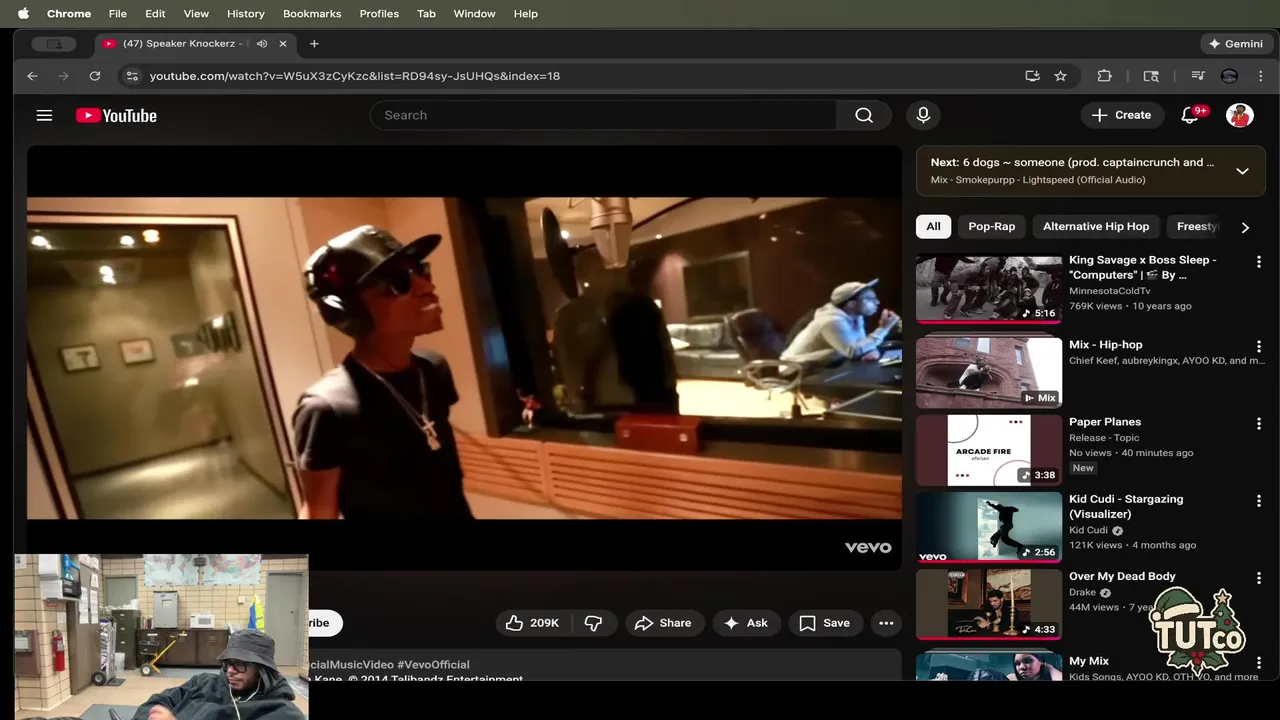
Task: Click the search magnifier button
Action: pyautogui.click(x=864, y=115)
